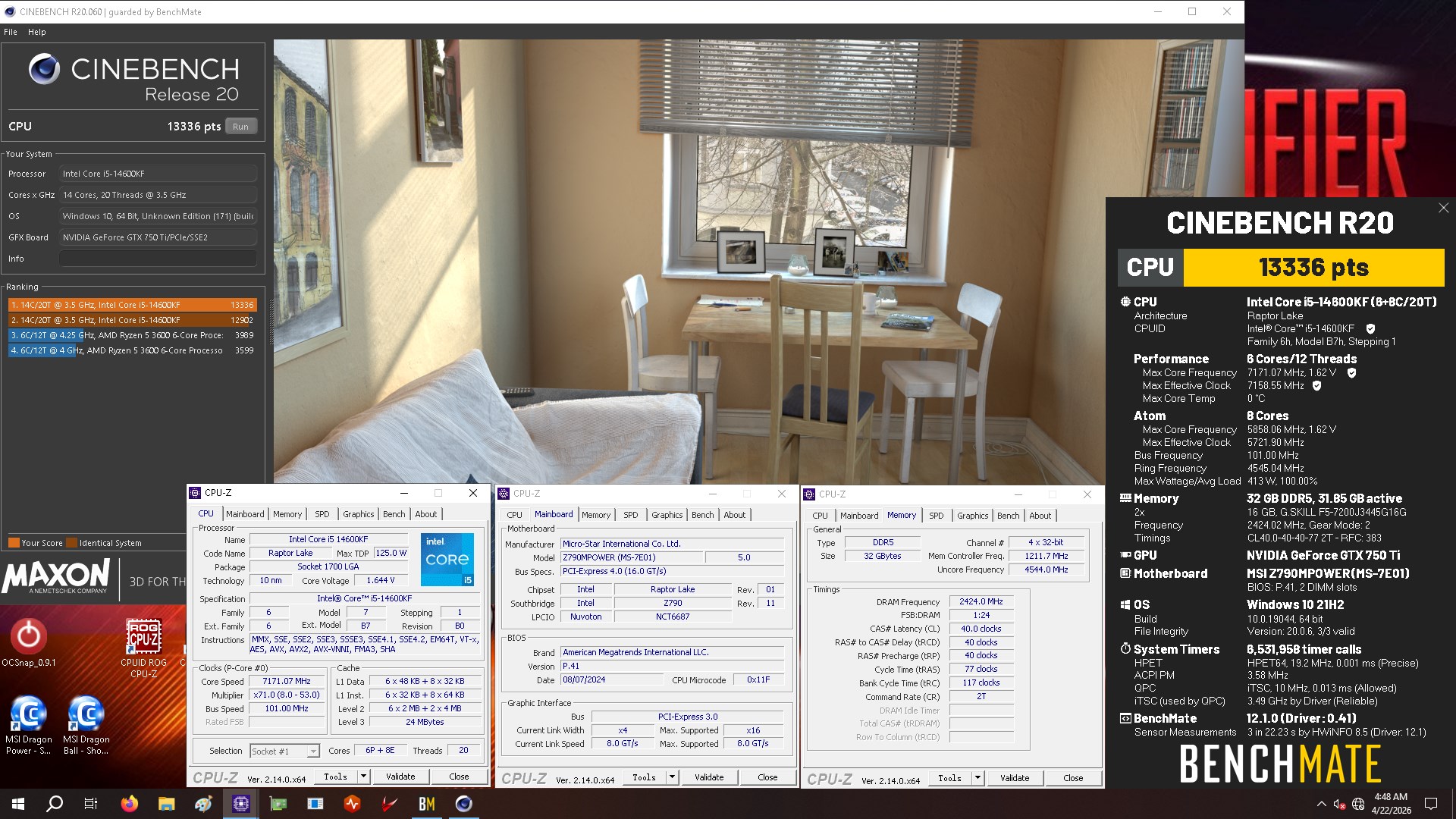Open File Explorer from the taskbar
This screenshot has width=1456, height=819.
click(166, 804)
